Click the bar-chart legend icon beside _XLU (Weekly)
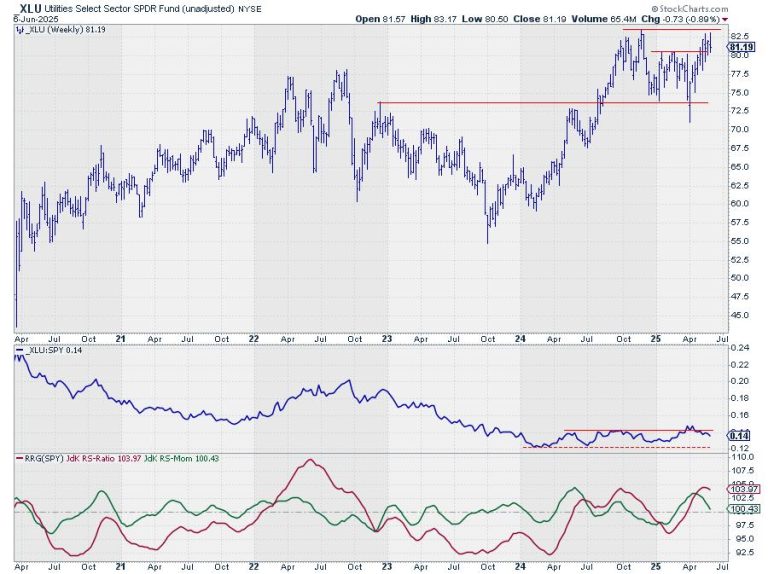Image resolution: width=768 pixels, height=574 pixels. click(20, 30)
